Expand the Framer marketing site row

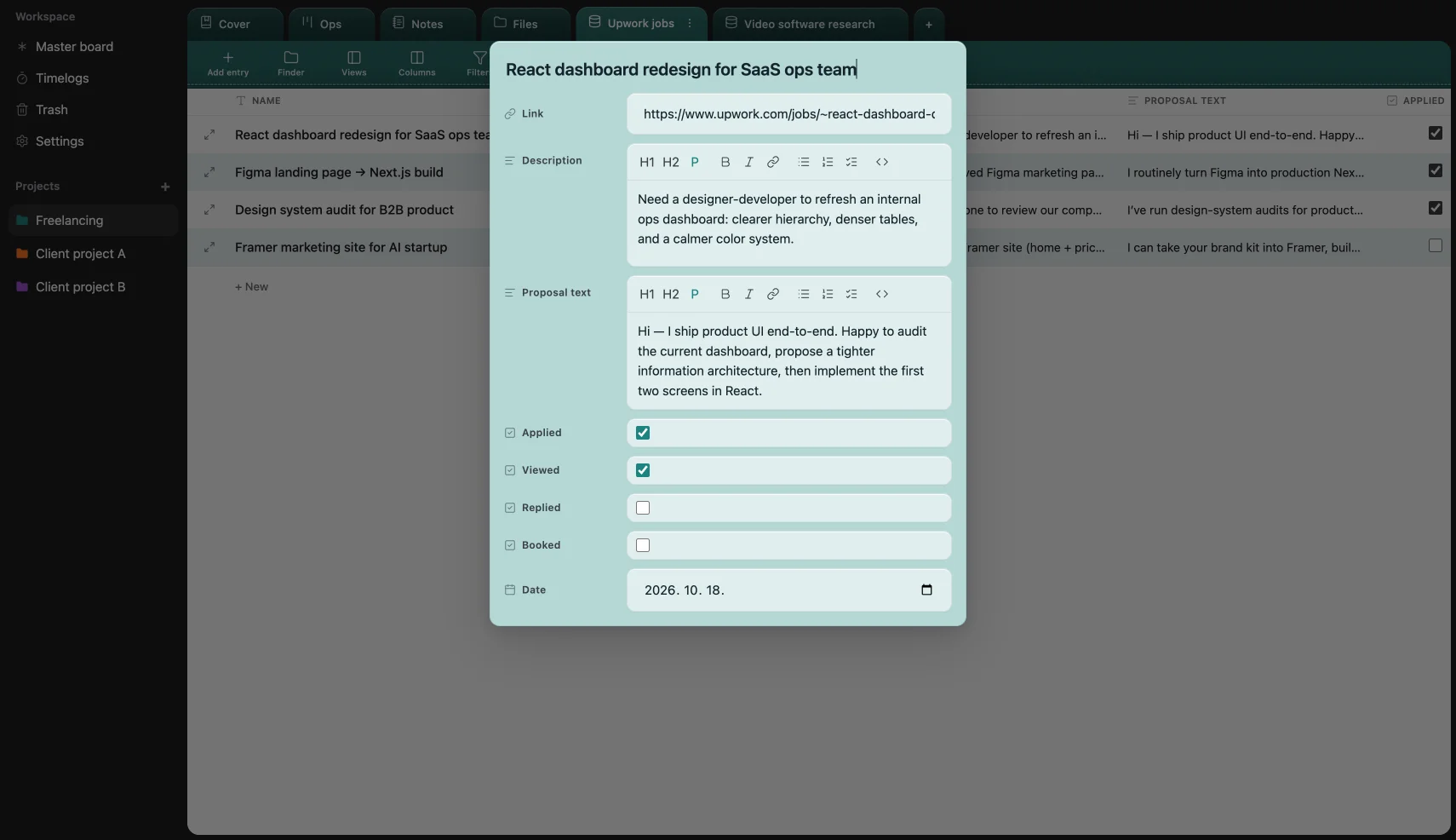(209, 247)
